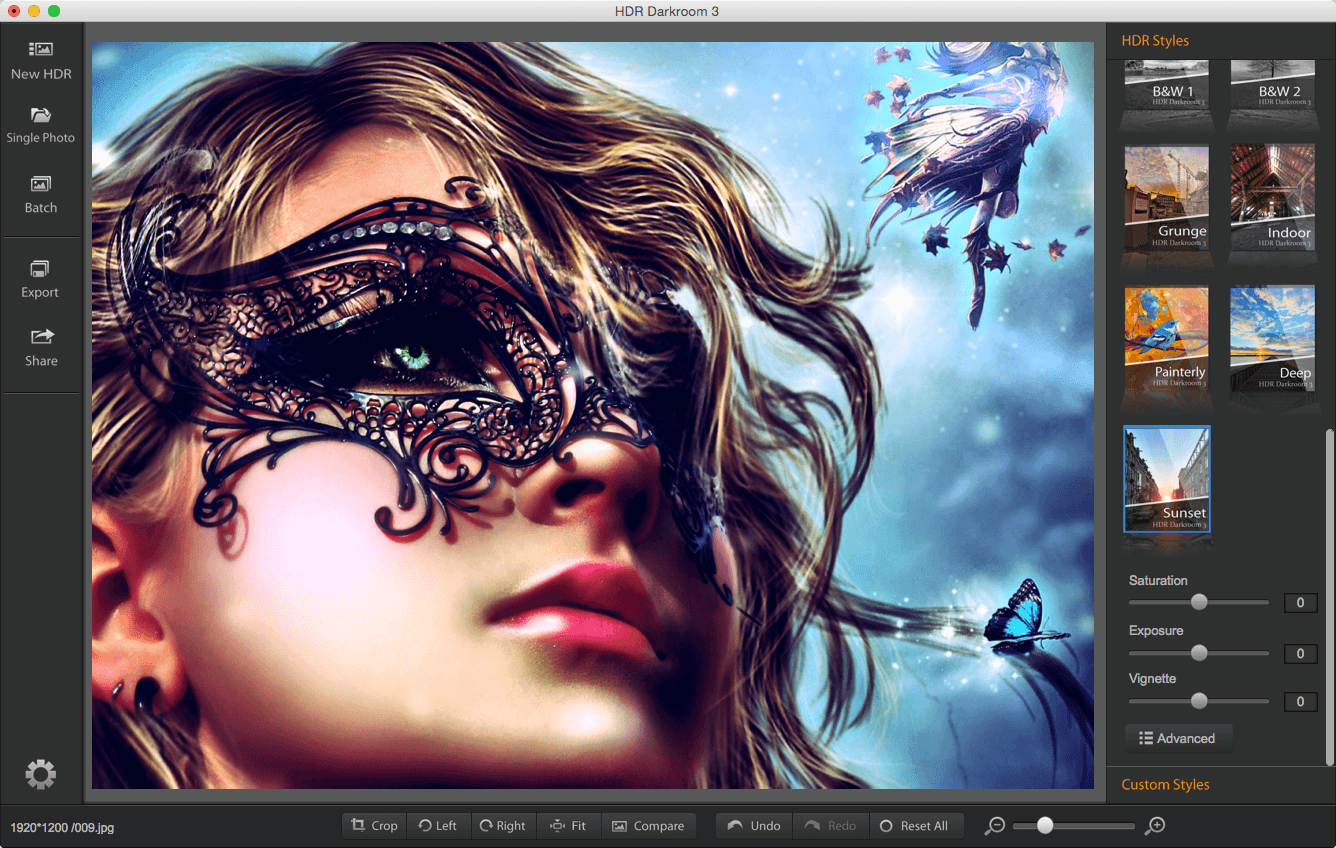Click the zoom out magnifier icon

click(994, 826)
